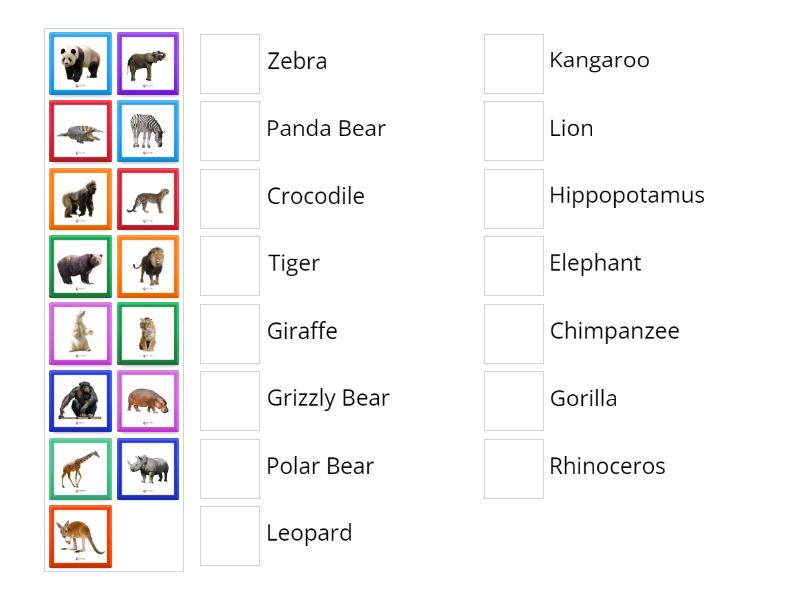Image resolution: width=800 pixels, height=600 pixels.
Task: Click the answer box next to Crocodile
Action: [229, 198]
